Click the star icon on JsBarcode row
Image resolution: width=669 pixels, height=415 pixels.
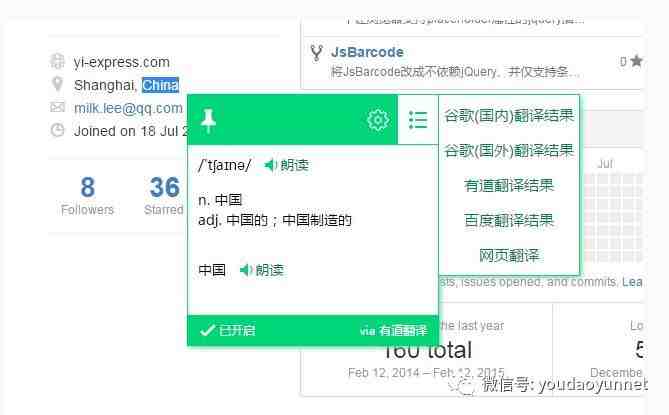pos(636,61)
